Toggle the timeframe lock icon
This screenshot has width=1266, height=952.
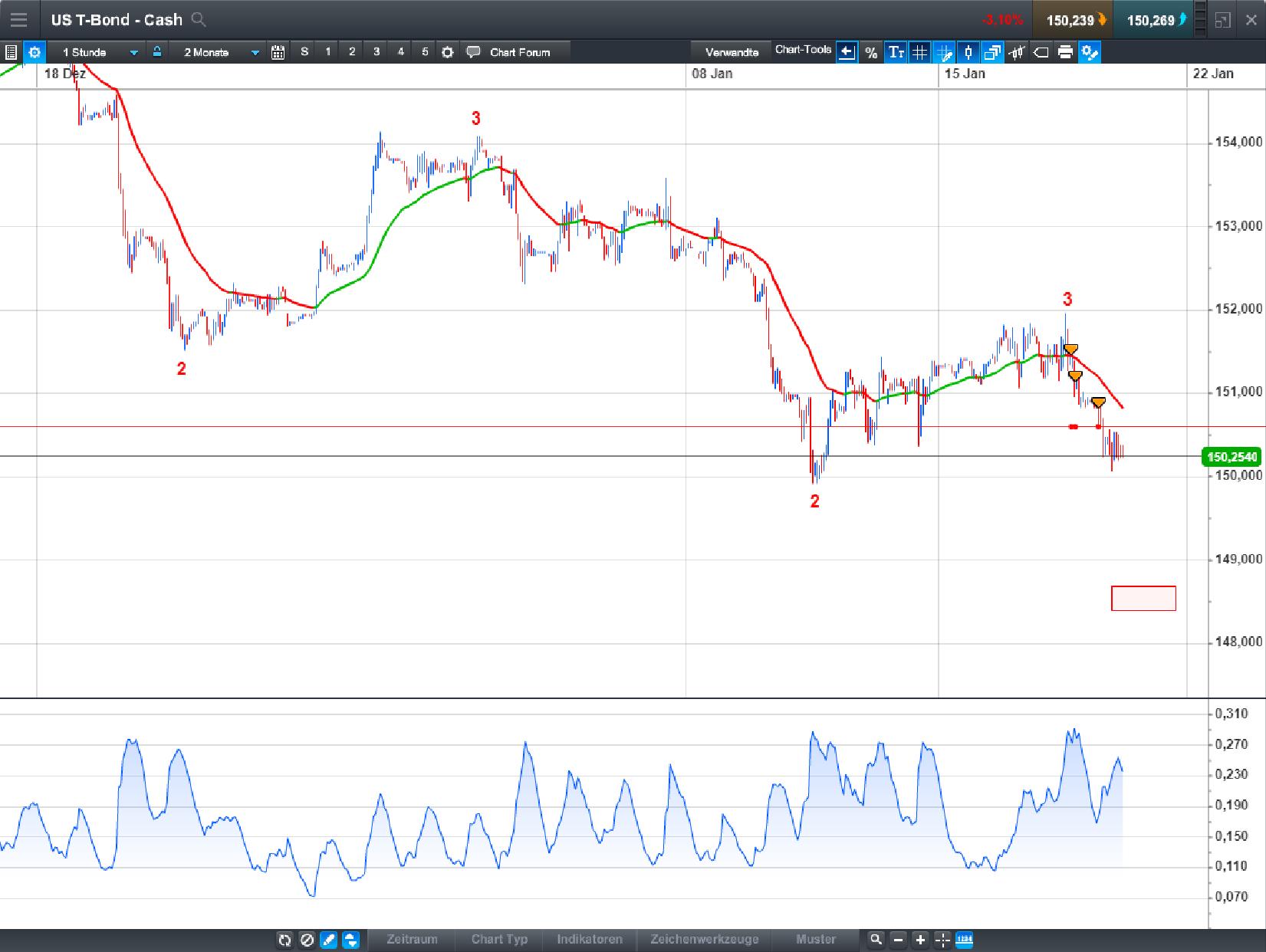(157, 52)
